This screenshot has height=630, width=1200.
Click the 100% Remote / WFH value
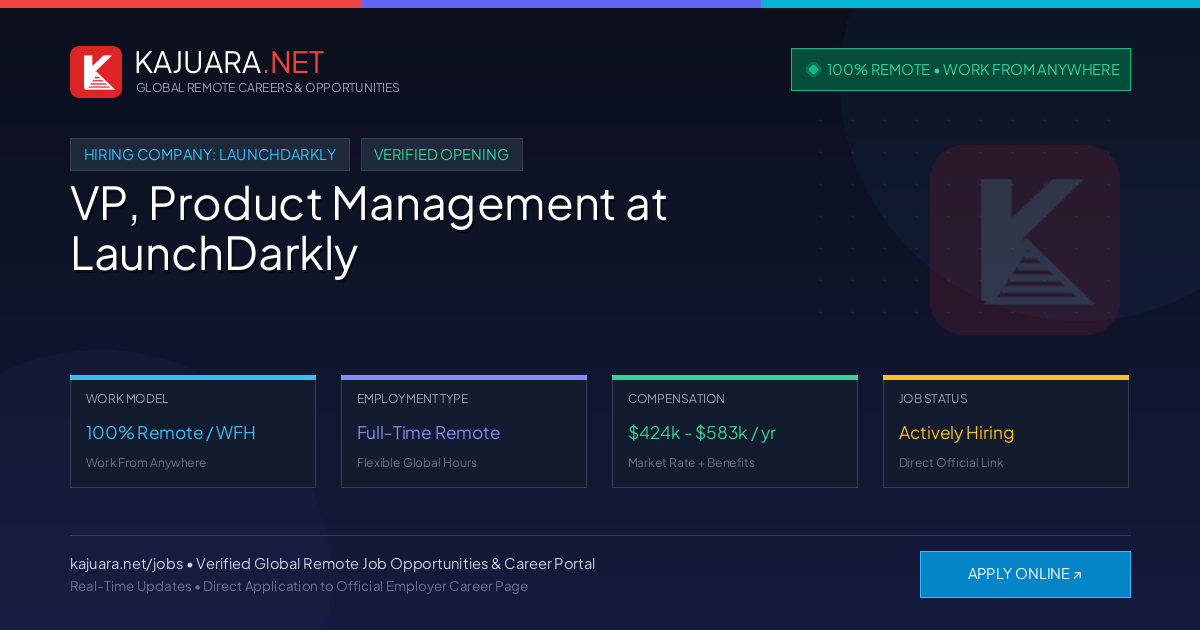click(x=171, y=433)
